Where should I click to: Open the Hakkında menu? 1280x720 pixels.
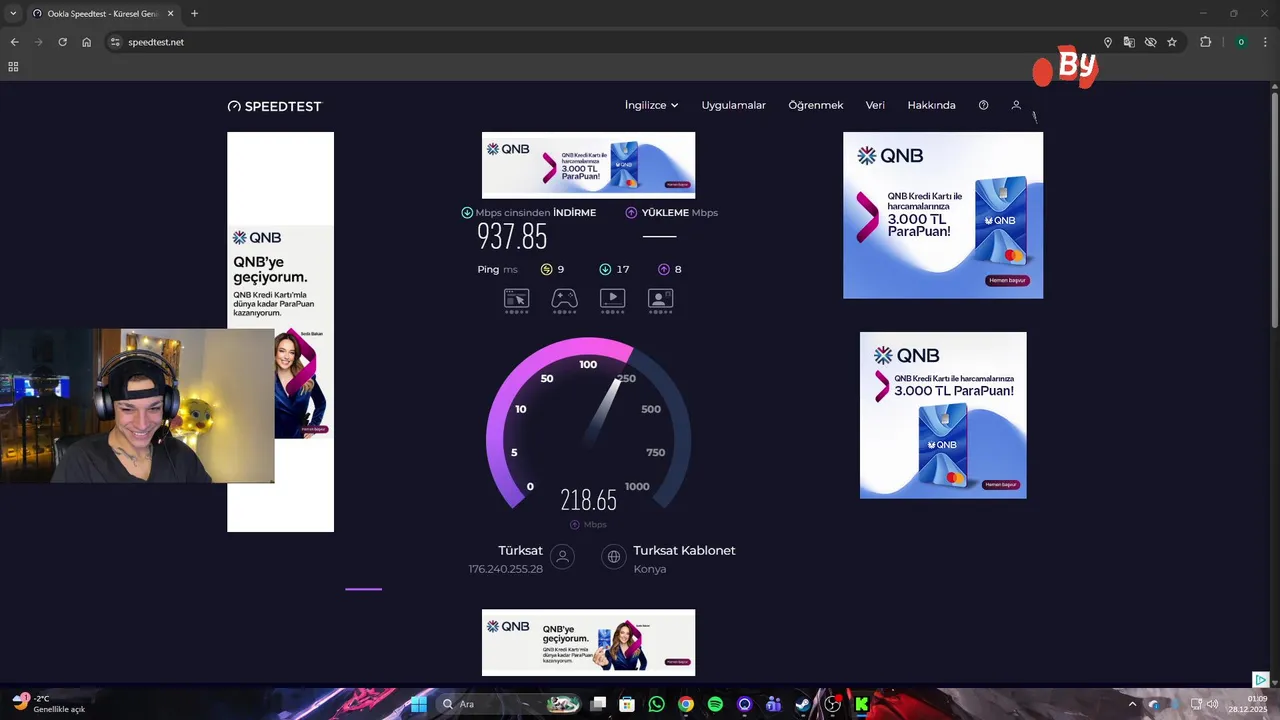click(x=931, y=105)
